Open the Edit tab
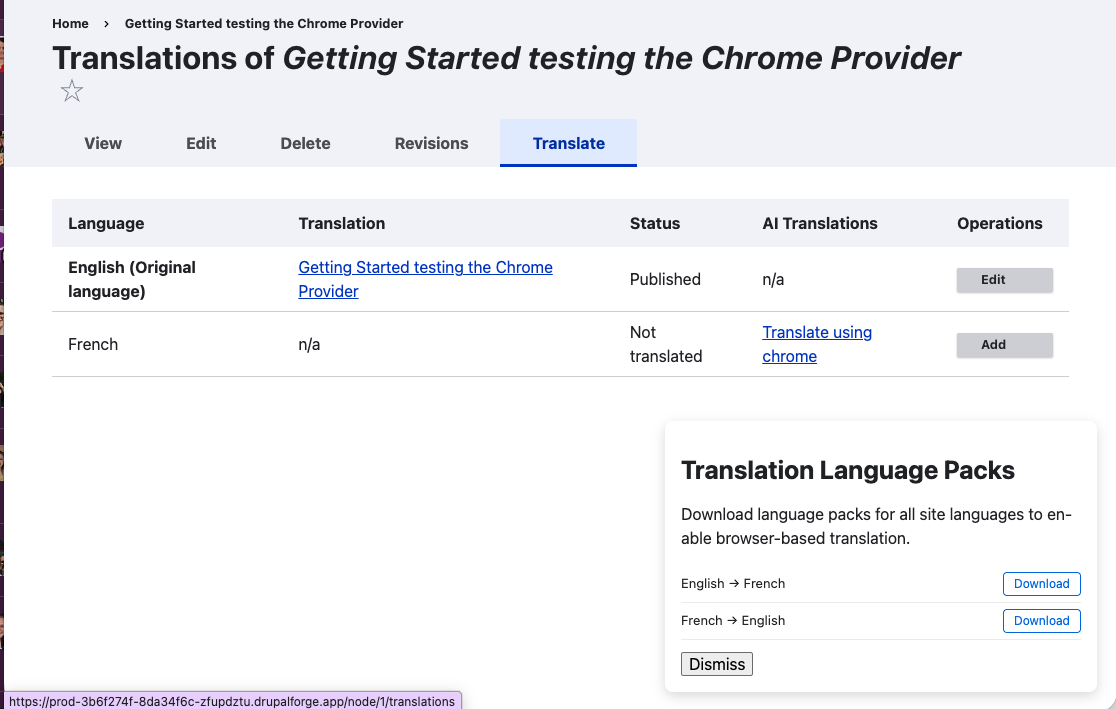The image size is (1116, 709). coord(200,143)
